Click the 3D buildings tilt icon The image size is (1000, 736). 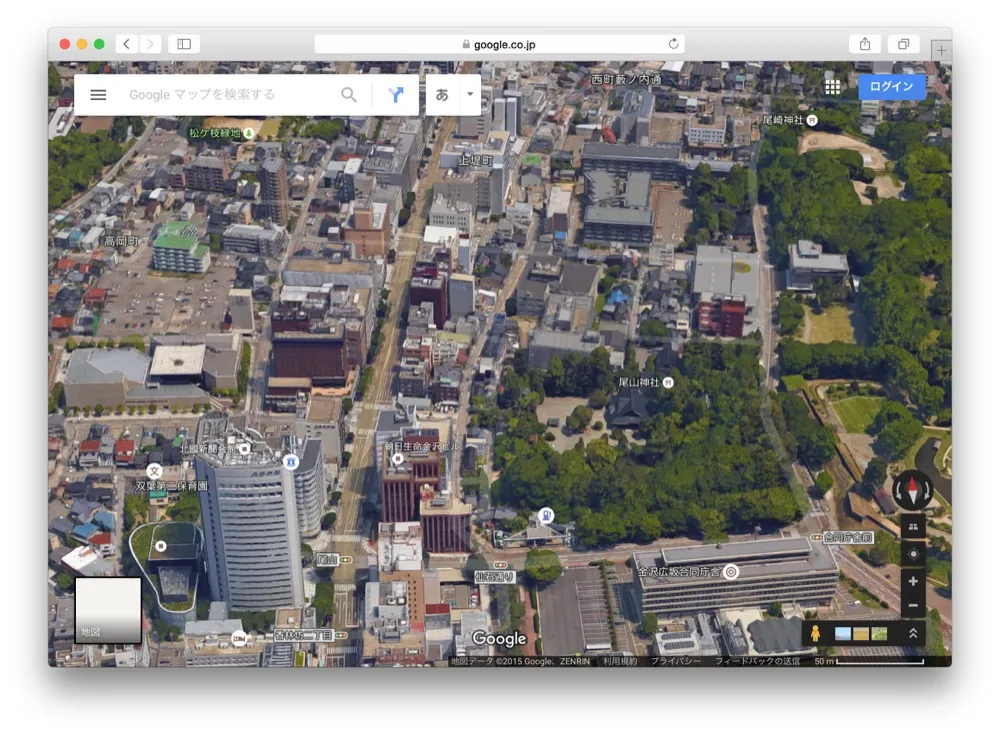(x=913, y=526)
